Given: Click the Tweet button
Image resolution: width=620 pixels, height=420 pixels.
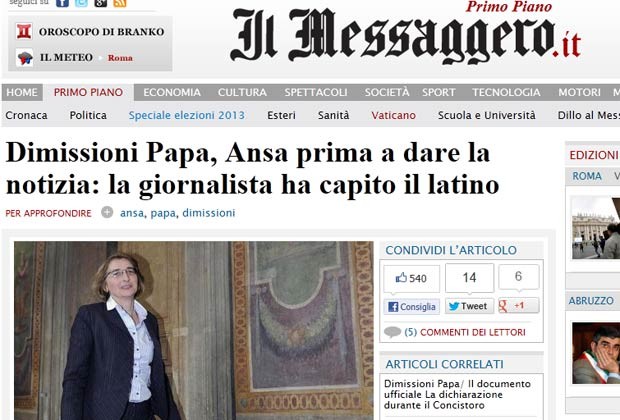Looking at the screenshot, I should [469, 306].
